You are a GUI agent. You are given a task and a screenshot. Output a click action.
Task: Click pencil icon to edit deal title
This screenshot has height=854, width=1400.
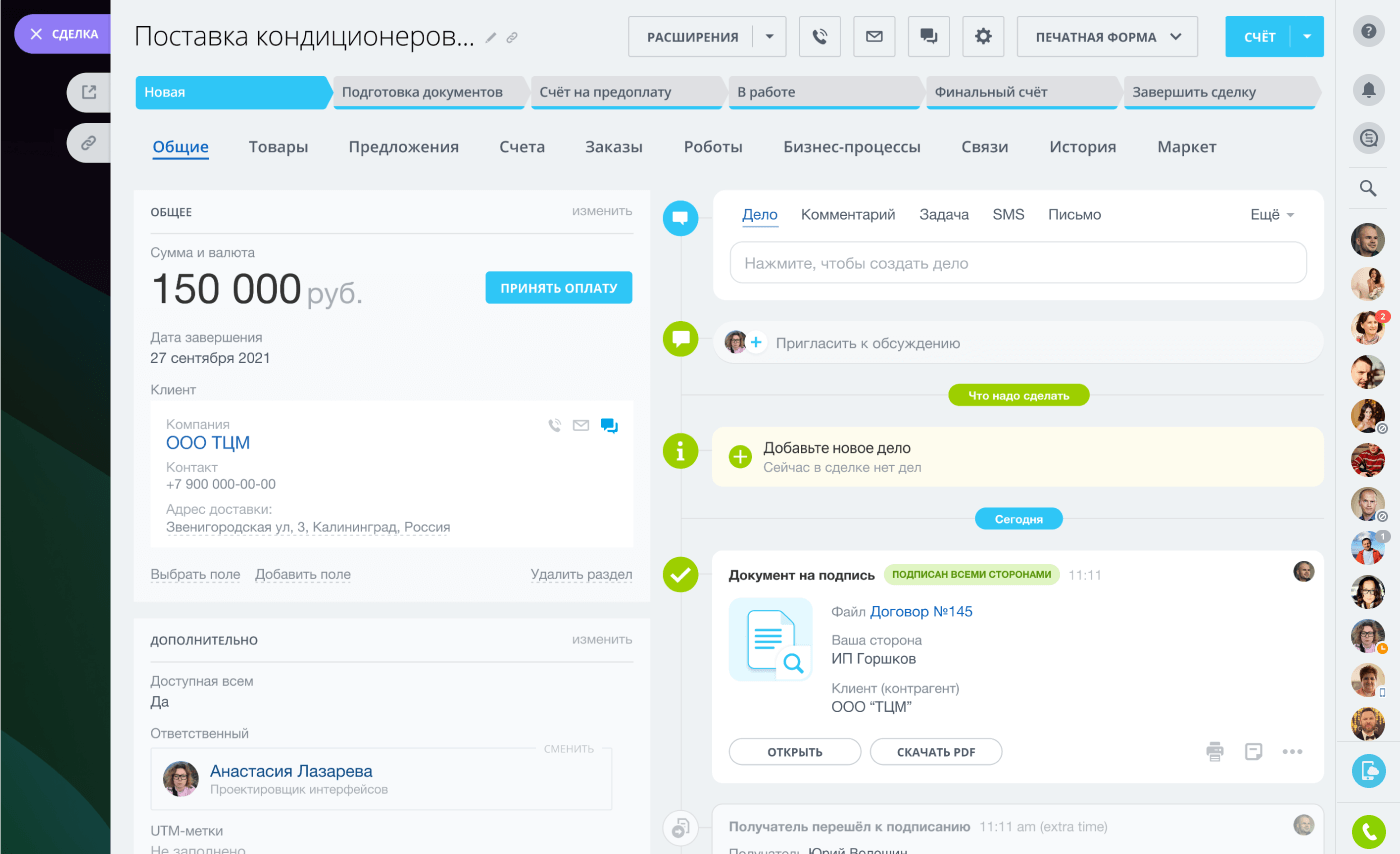tap(490, 38)
